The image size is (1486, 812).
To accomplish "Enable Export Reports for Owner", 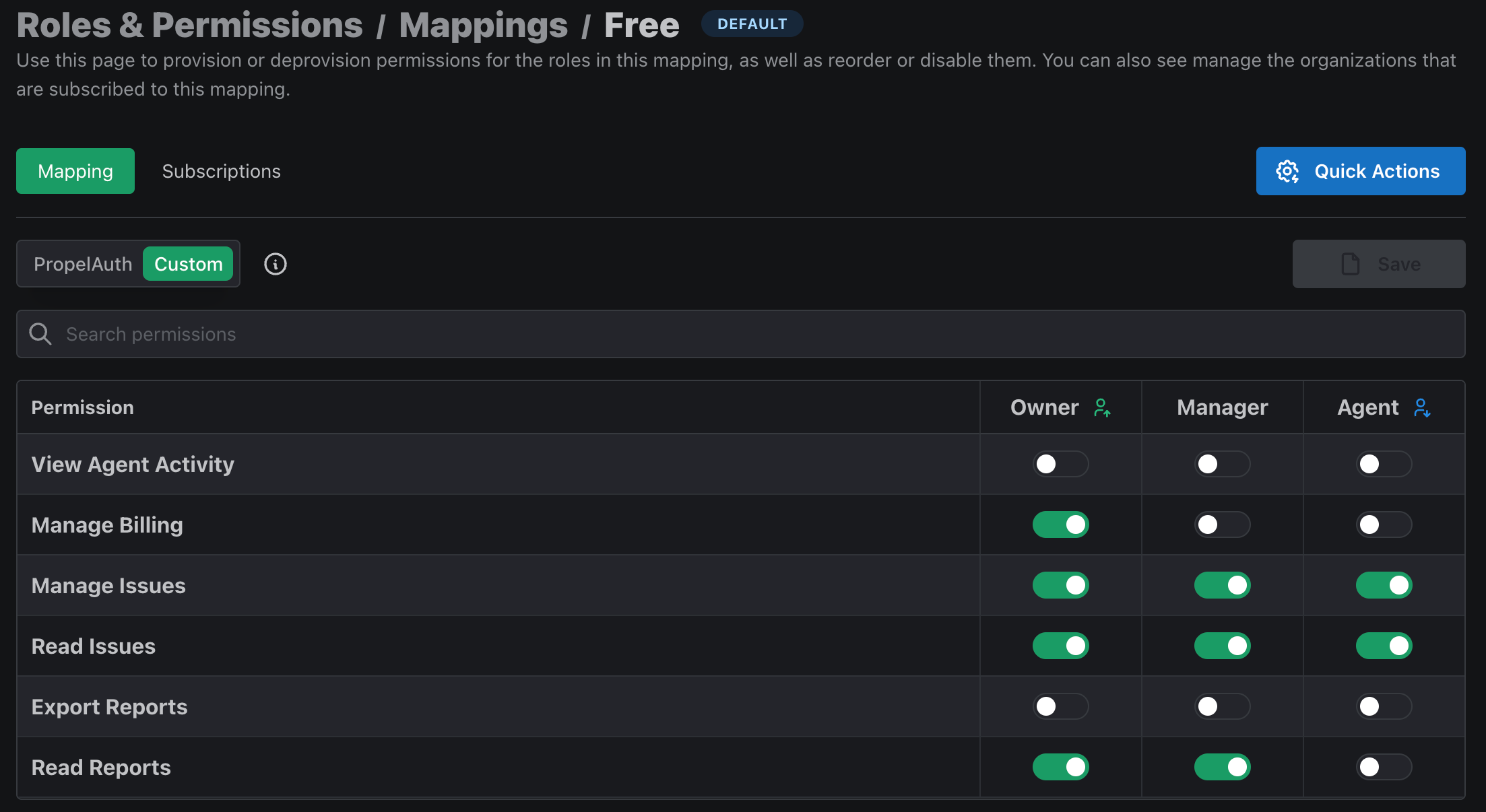I will 1060,706.
